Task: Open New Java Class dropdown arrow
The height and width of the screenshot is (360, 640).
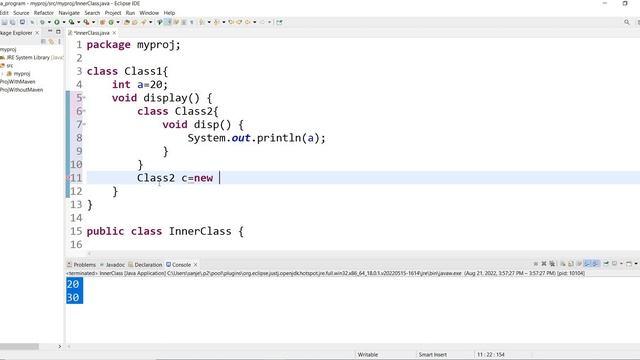Action: click(x=118, y=22)
